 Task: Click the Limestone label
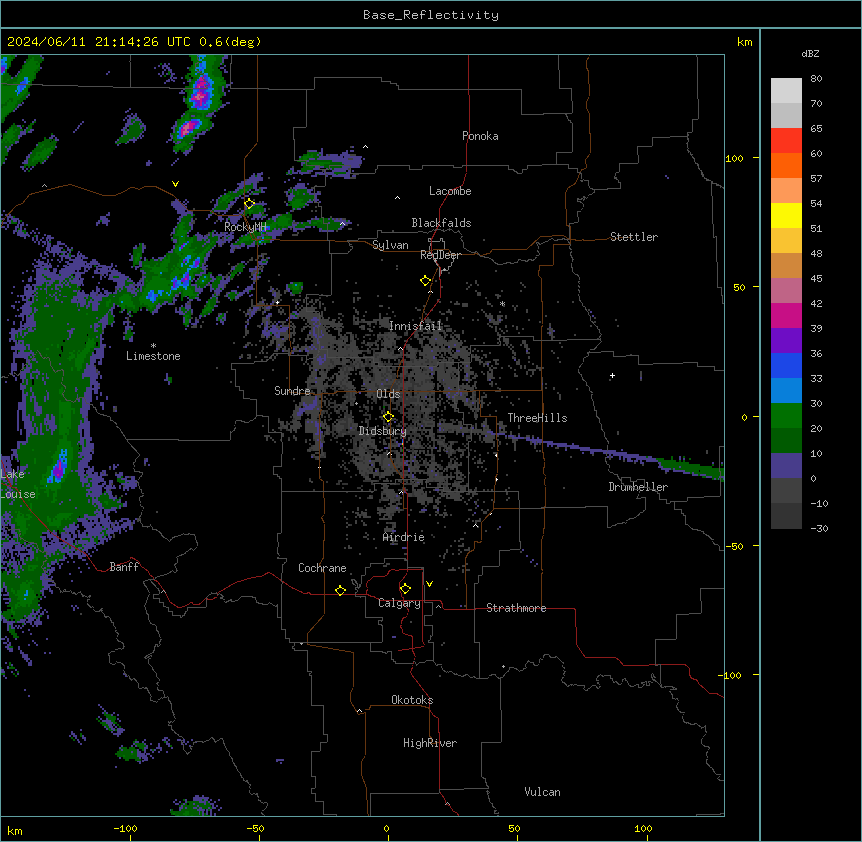153,356
